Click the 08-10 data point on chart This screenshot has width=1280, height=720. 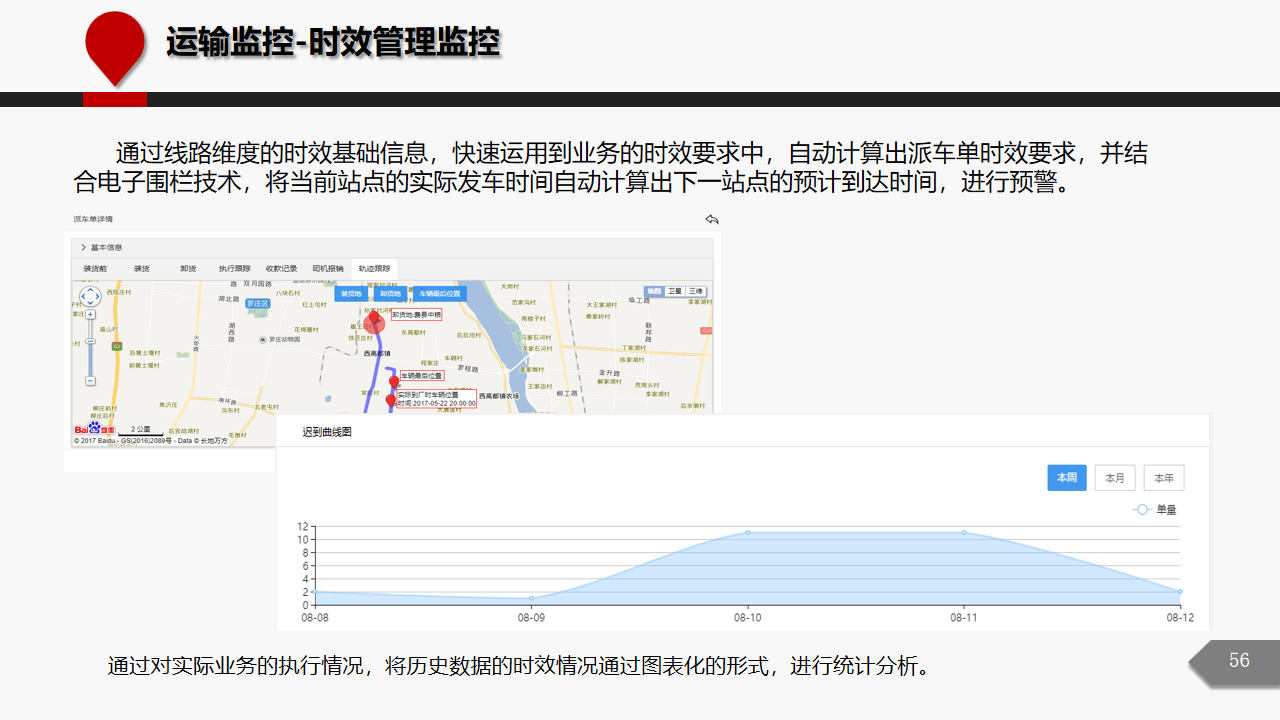(x=747, y=532)
